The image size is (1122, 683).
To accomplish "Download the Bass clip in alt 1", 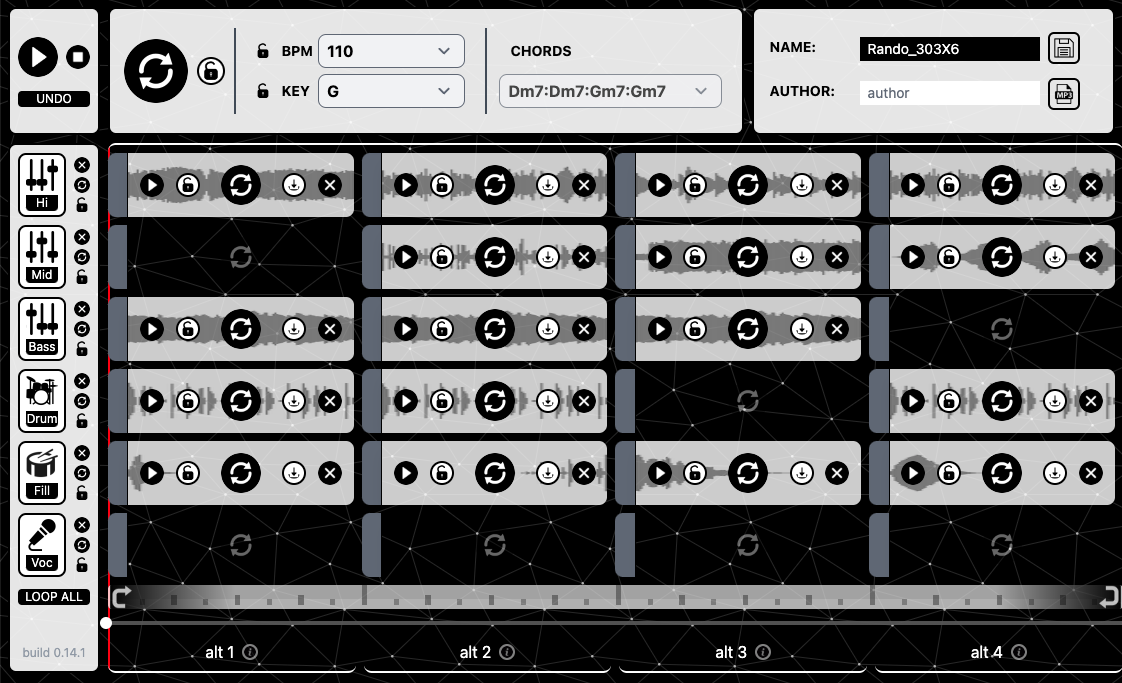I will [294, 329].
